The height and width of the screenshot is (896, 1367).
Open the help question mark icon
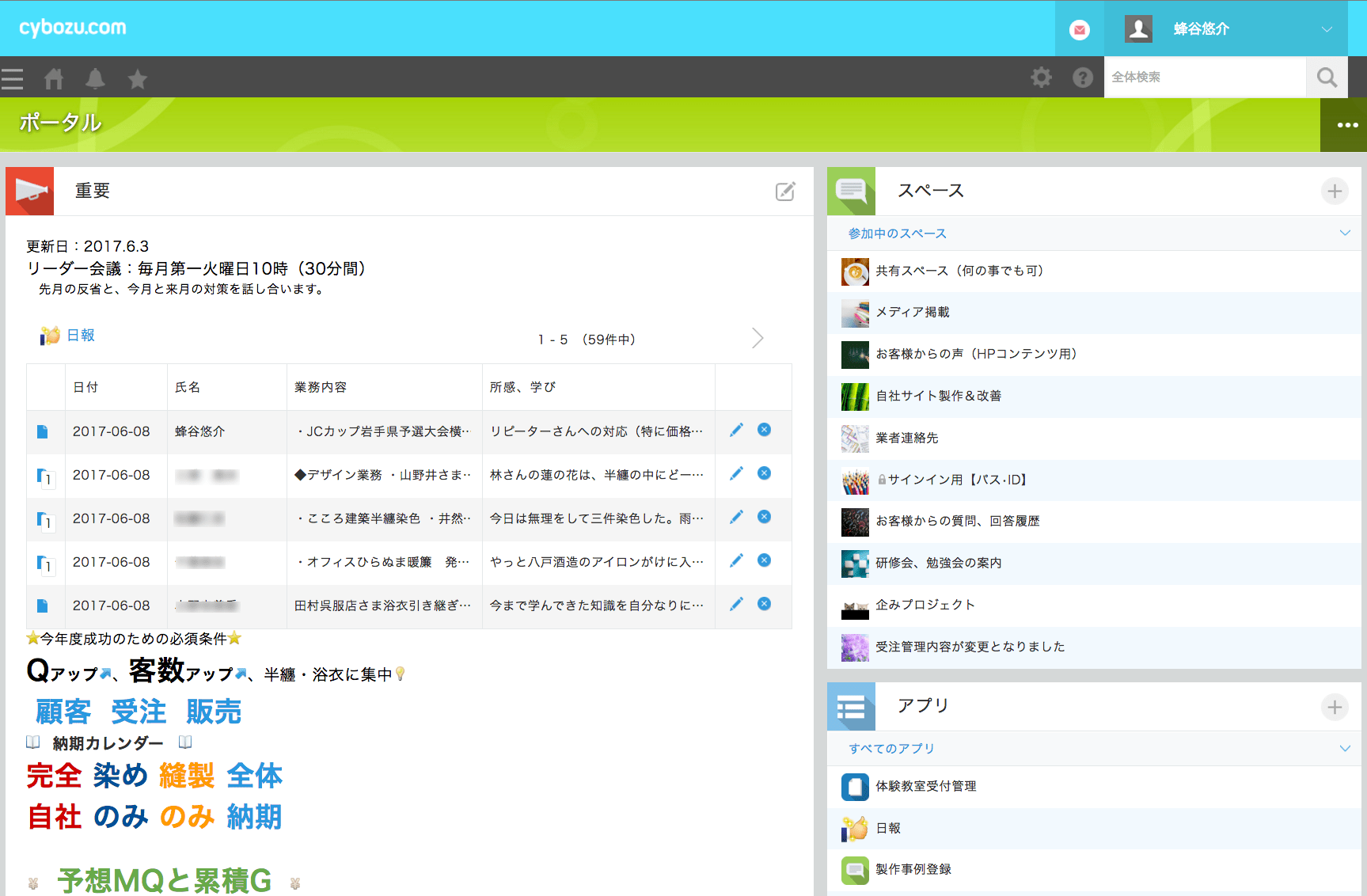point(1082,78)
